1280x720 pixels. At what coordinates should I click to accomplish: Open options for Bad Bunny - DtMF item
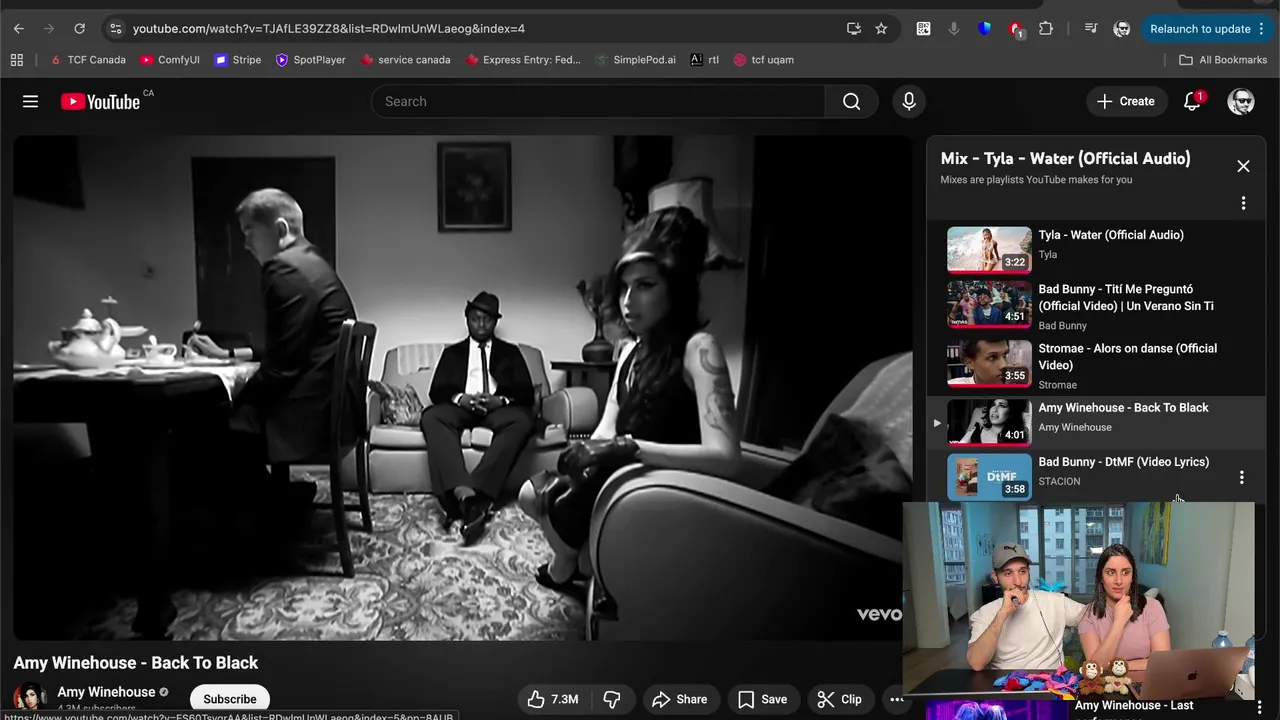coord(1242,478)
